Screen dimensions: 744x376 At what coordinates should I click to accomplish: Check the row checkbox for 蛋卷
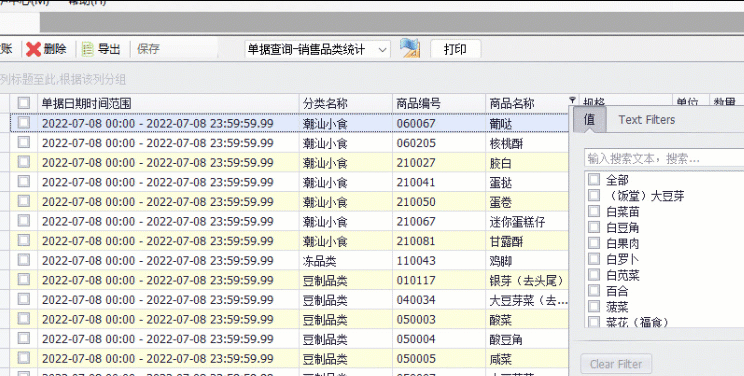(24, 201)
